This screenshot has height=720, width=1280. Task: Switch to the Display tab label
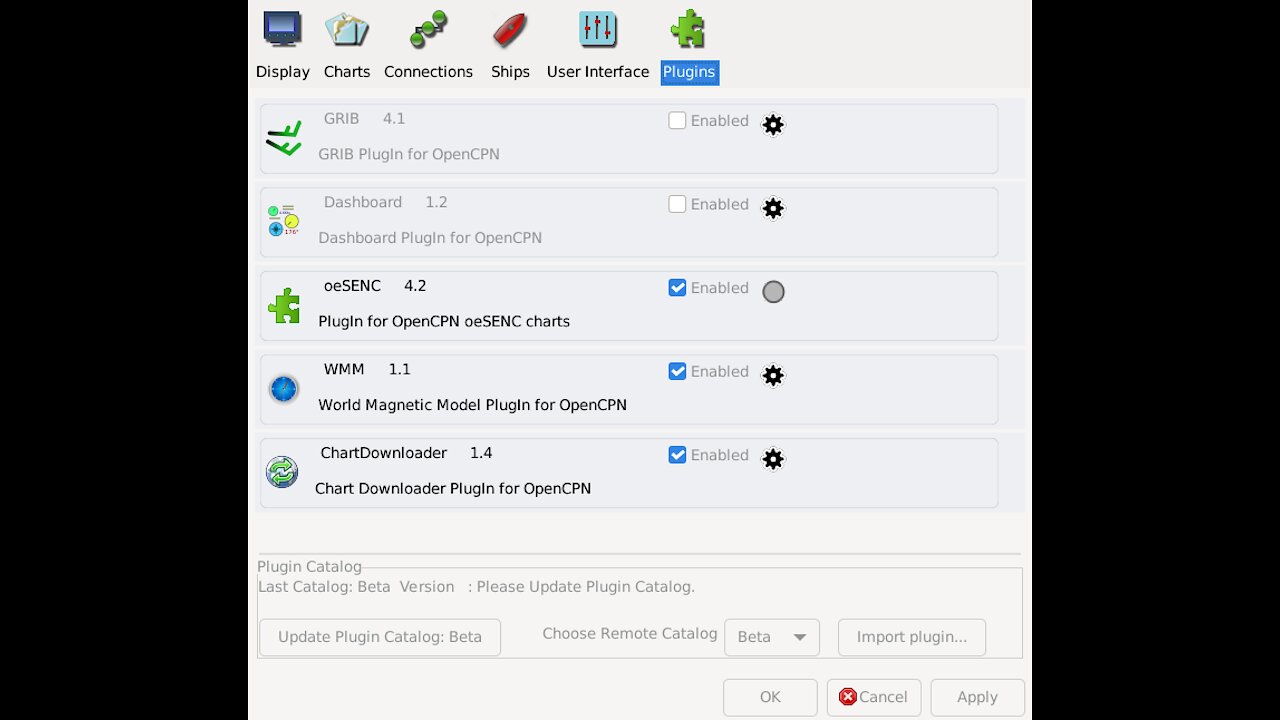pos(283,72)
